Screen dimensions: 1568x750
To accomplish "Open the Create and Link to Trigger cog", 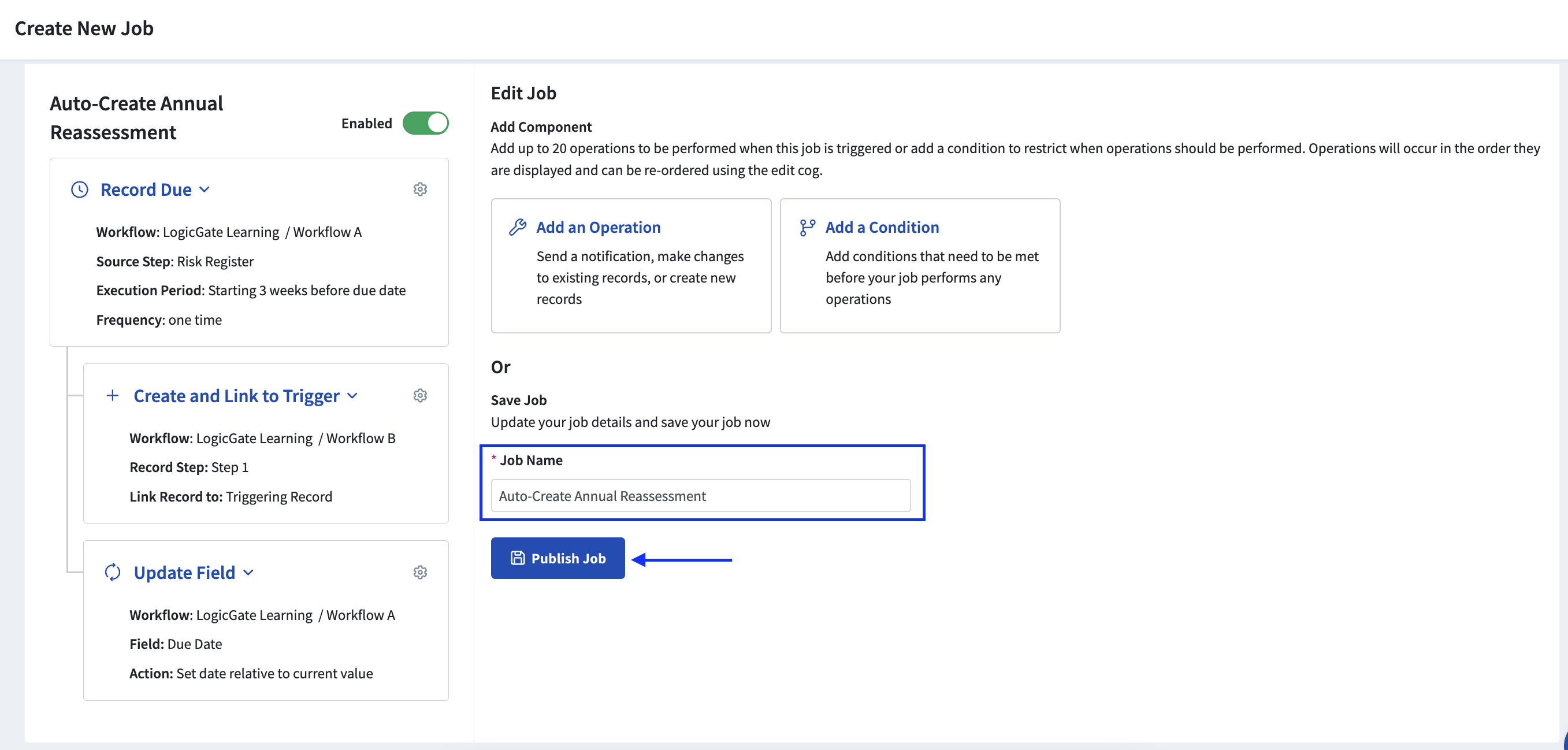I will 420,396.
